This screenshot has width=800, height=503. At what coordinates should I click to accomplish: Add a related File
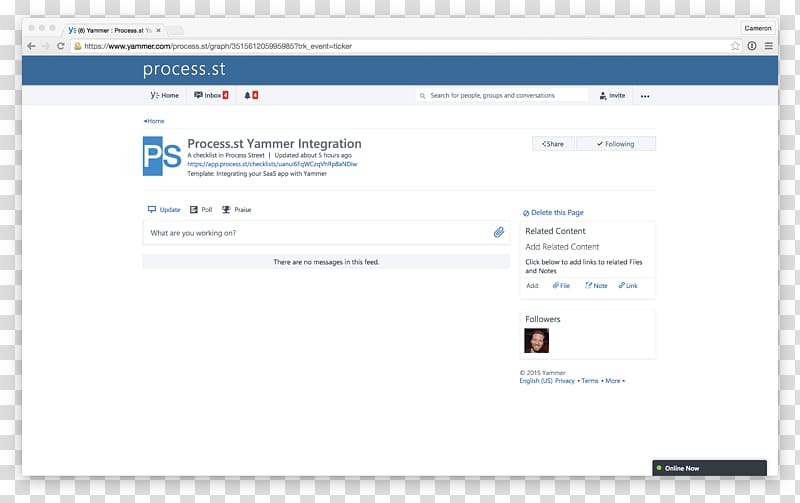pos(561,286)
